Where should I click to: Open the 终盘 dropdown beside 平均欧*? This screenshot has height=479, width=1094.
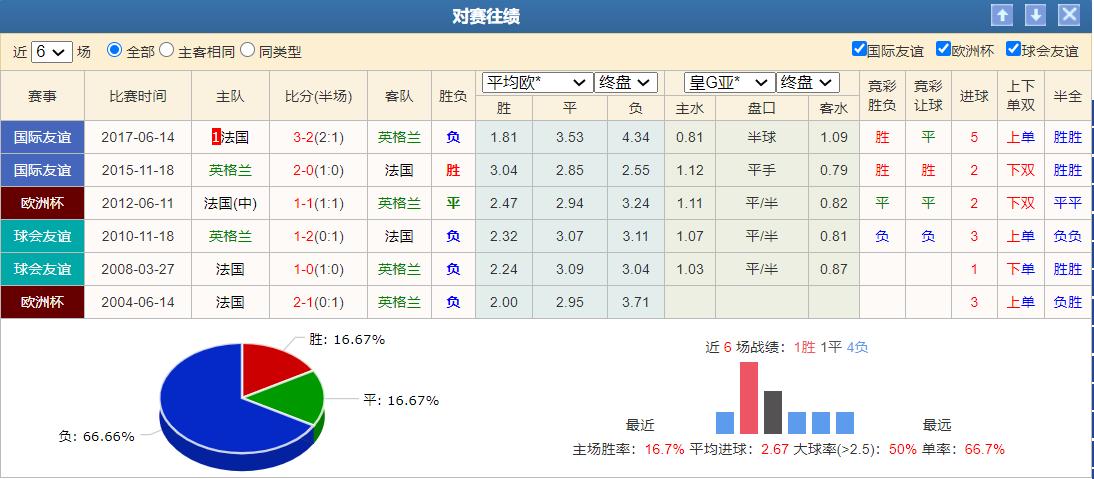tap(626, 83)
